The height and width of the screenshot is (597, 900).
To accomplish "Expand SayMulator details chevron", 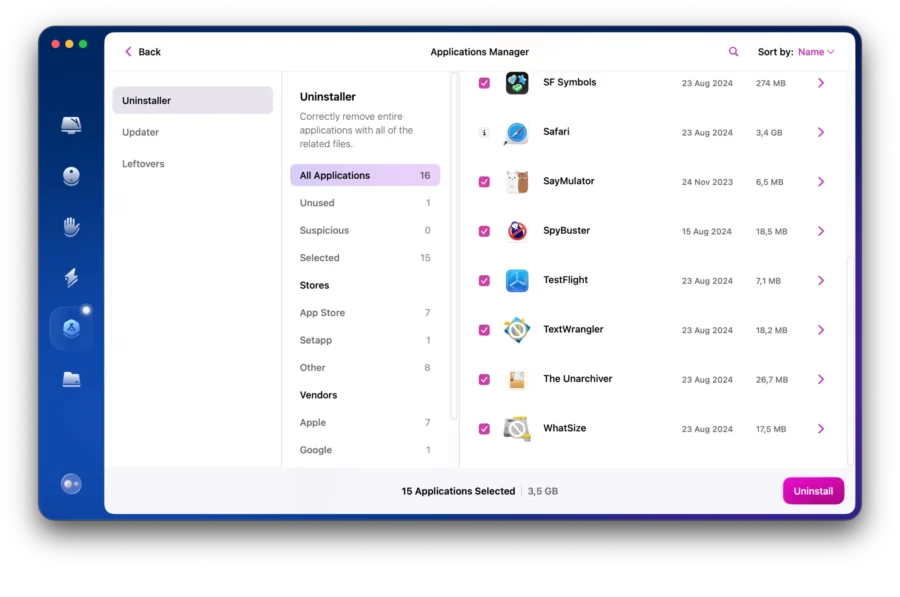I will [x=821, y=182].
